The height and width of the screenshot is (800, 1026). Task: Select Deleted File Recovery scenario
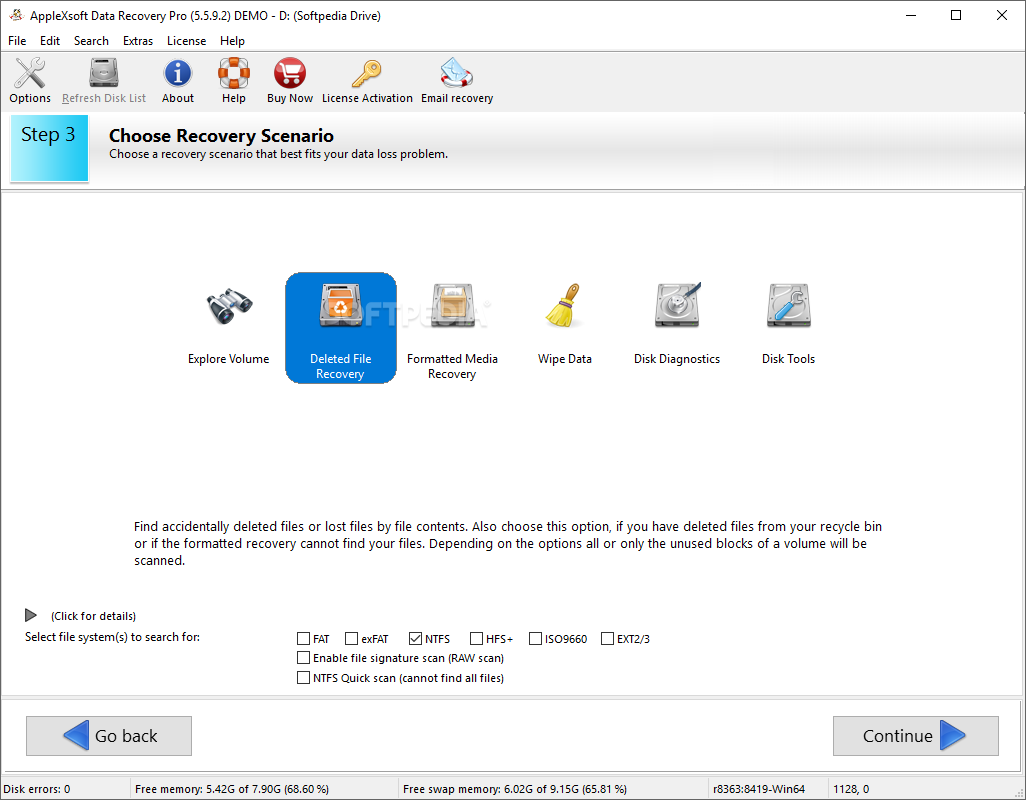tap(340, 328)
